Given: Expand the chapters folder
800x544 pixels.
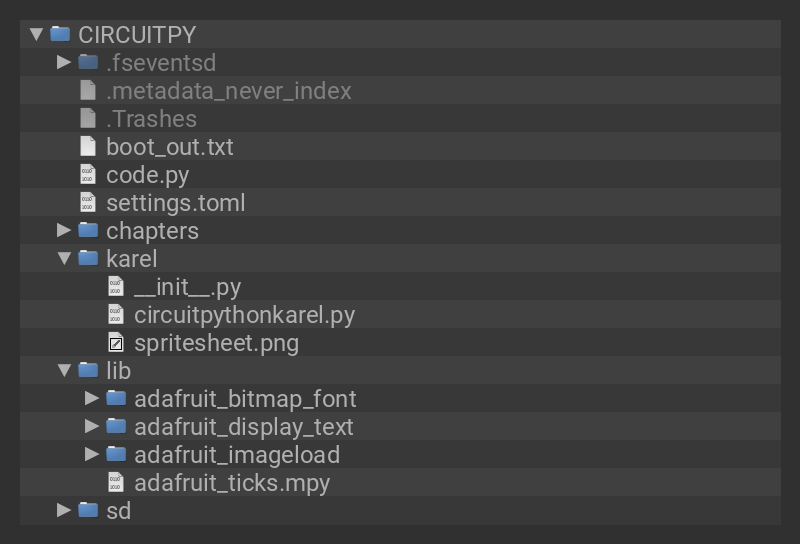Looking at the screenshot, I should click(x=64, y=231).
